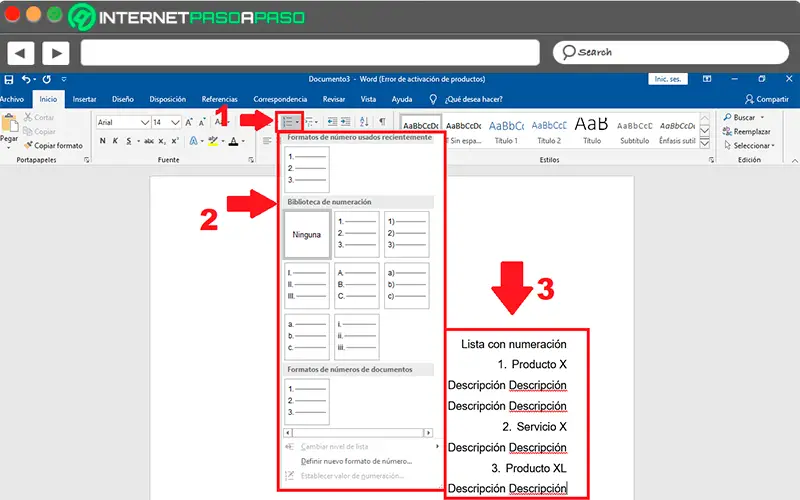This screenshot has height=500, width=800.
Task: Choose the A. B. C. numbering format
Action: (x=357, y=286)
